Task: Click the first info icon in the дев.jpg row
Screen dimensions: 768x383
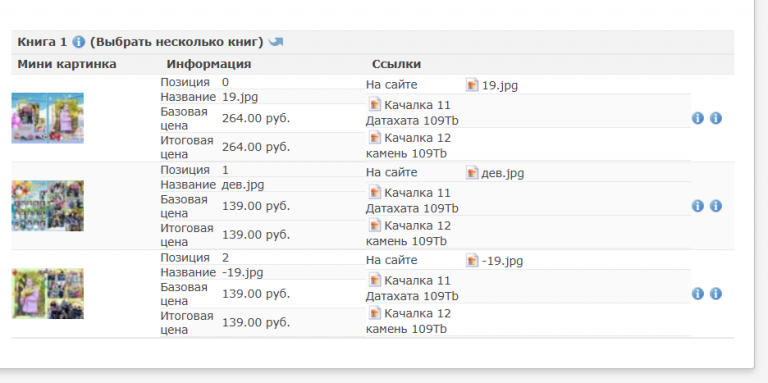Action: (x=697, y=206)
